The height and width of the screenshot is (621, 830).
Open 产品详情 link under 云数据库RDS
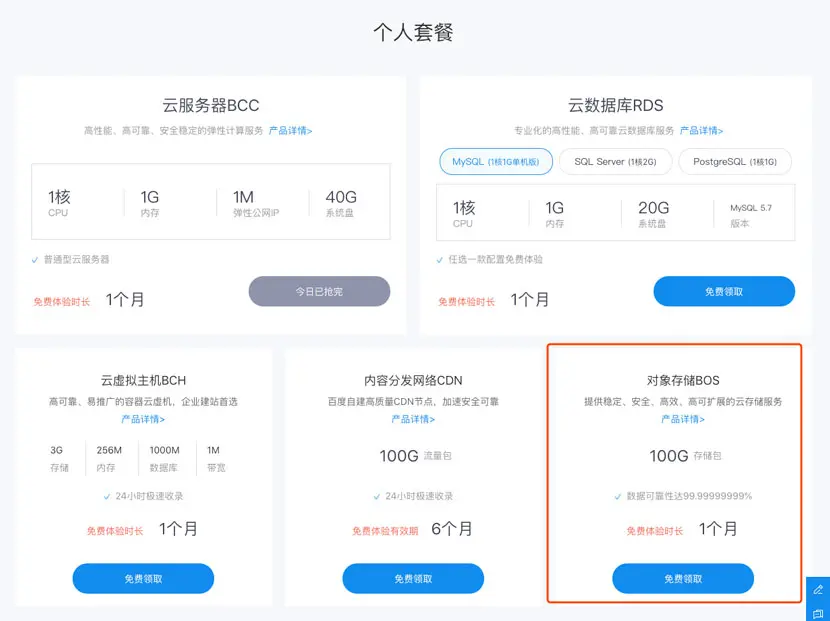pyautogui.click(x=701, y=130)
